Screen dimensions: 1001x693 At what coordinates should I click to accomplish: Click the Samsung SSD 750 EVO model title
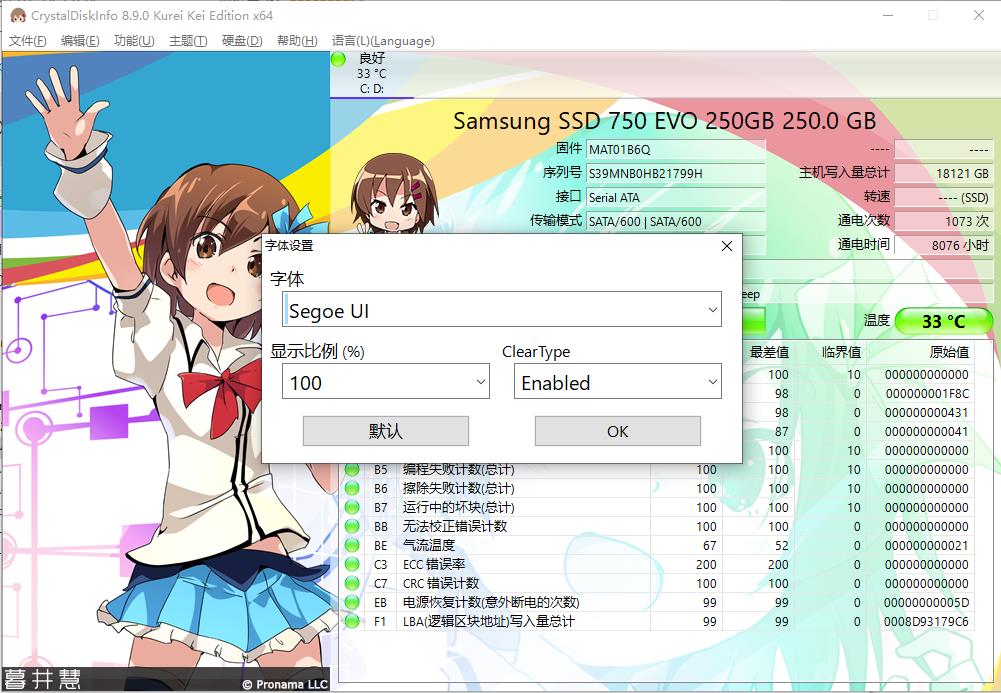pyautogui.click(x=665, y=121)
